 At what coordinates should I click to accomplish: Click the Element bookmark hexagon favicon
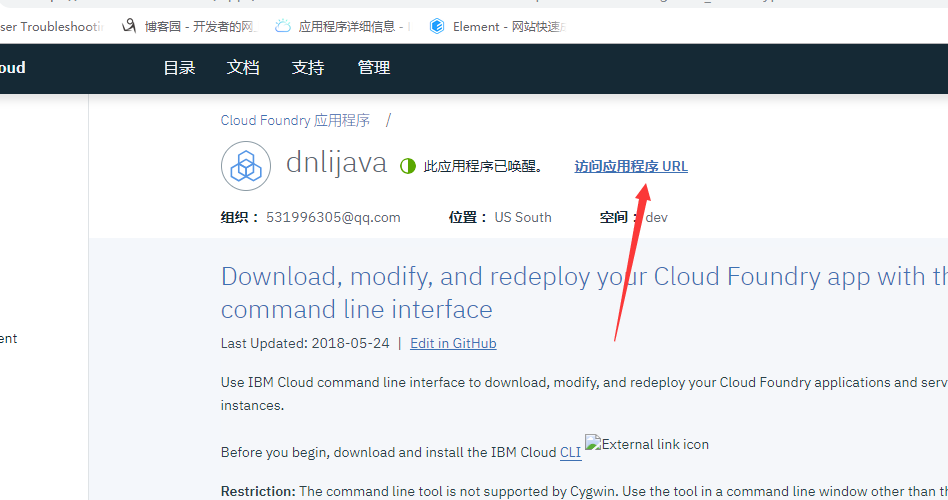437,26
